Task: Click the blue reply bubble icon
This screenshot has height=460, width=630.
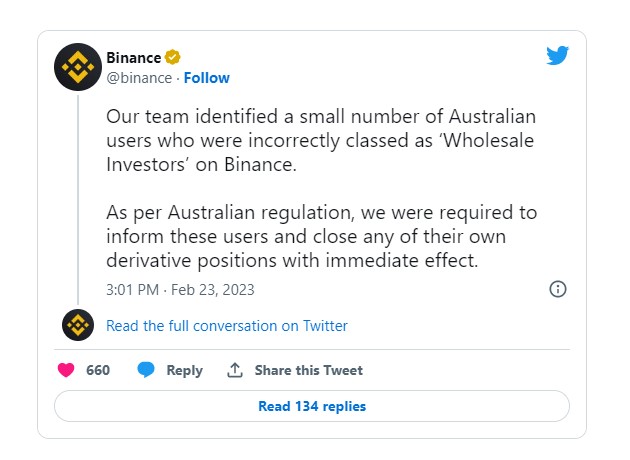Action: point(146,370)
